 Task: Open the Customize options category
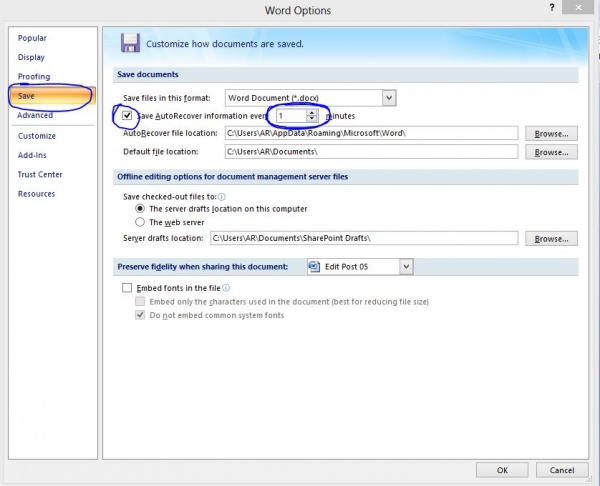37,136
